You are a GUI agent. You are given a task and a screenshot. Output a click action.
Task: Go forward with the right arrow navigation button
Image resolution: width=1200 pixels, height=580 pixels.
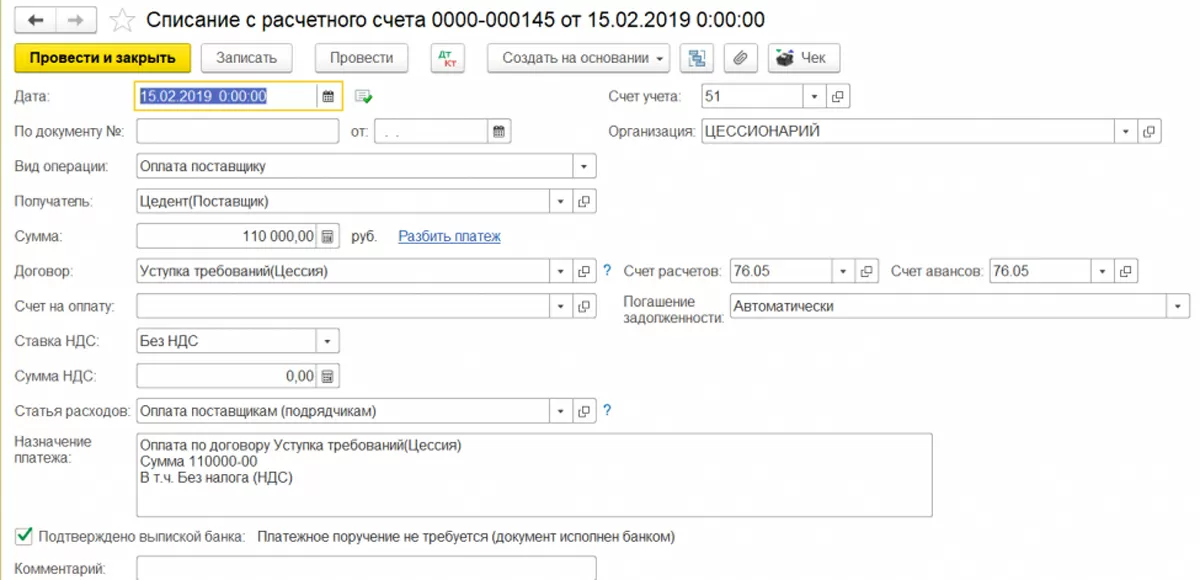76,19
